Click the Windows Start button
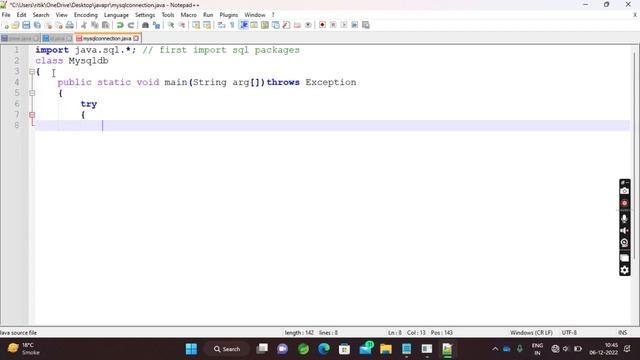 (191, 349)
